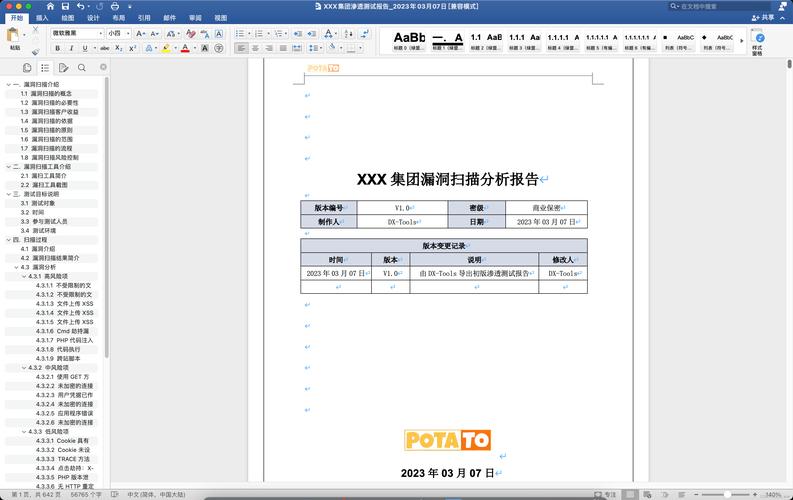Click the Paste clipboard icon
The height and width of the screenshot is (500, 793).
coord(13,35)
